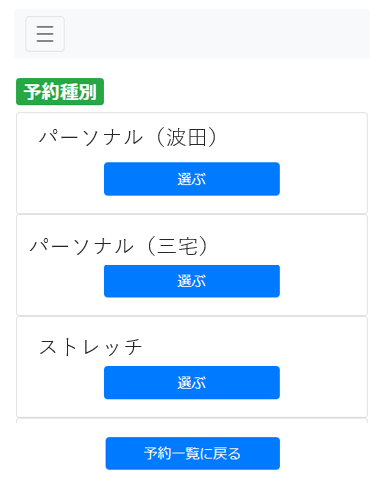380x500 pixels.
Task: Return via the 予約一覧に戻る button
Action: point(193,453)
